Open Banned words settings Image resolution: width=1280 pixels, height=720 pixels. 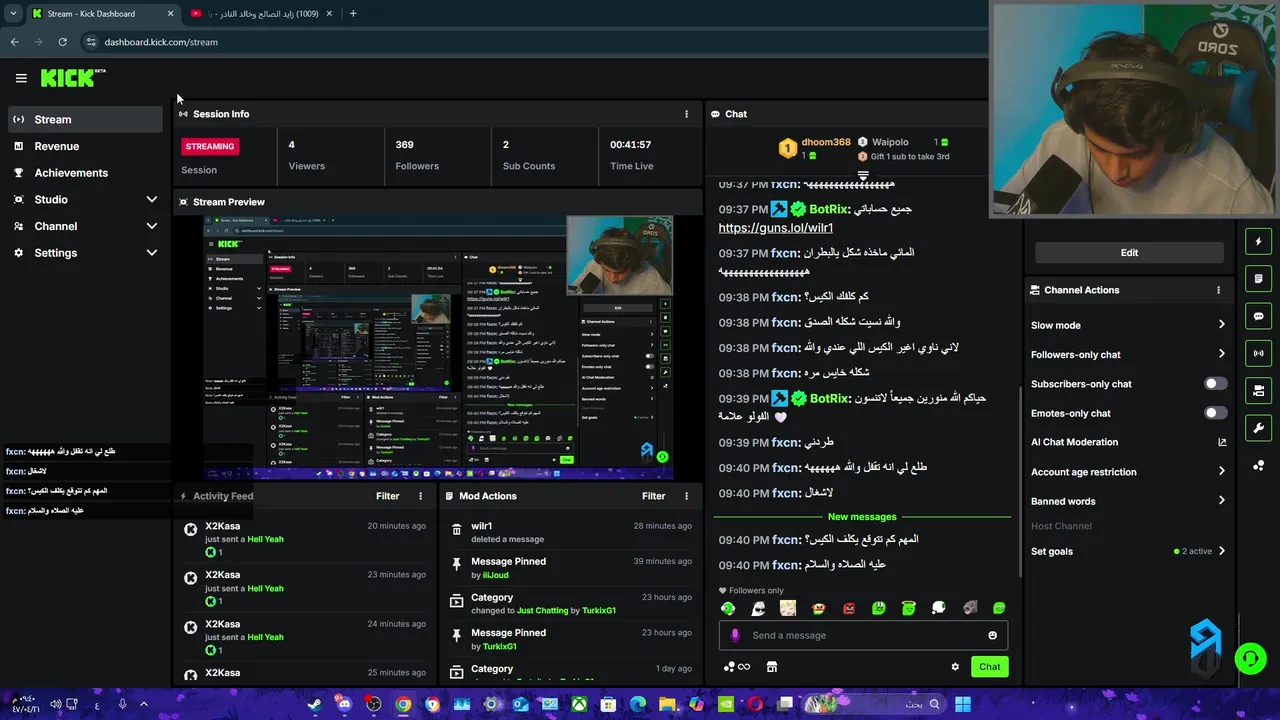1128,501
